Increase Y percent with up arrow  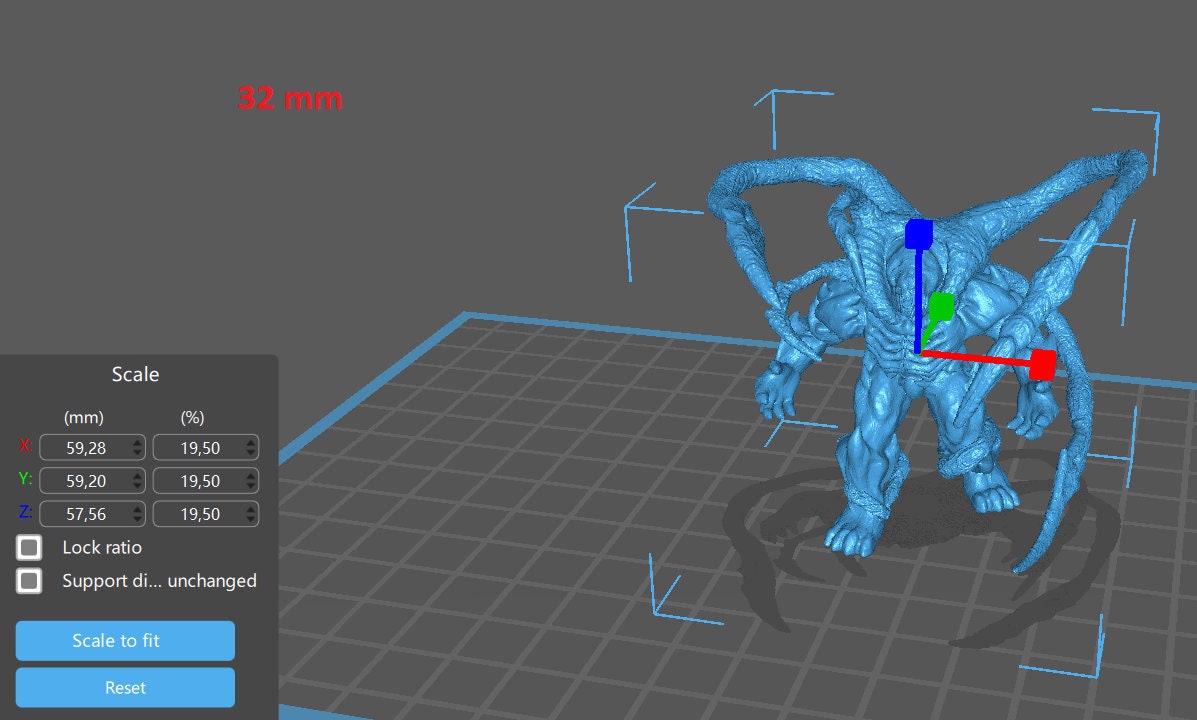[x=250, y=476]
